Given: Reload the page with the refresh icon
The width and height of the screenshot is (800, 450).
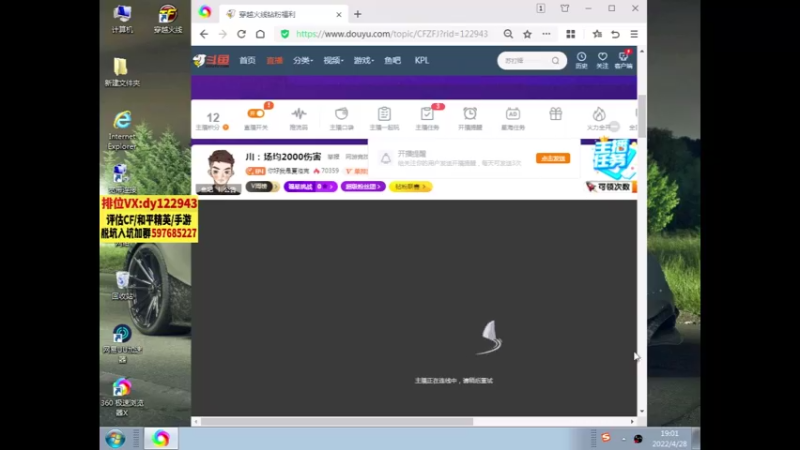Looking at the screenshot, I should (x=241, y=34).
